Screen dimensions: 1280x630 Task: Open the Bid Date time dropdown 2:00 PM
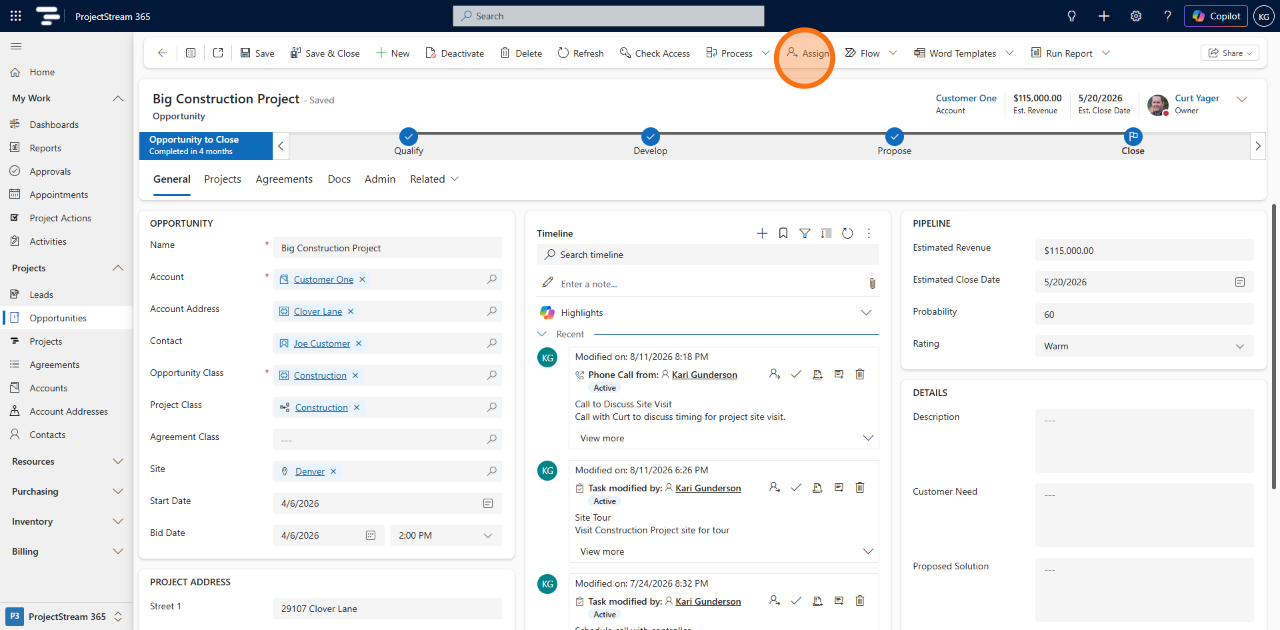tap(446, 535)
